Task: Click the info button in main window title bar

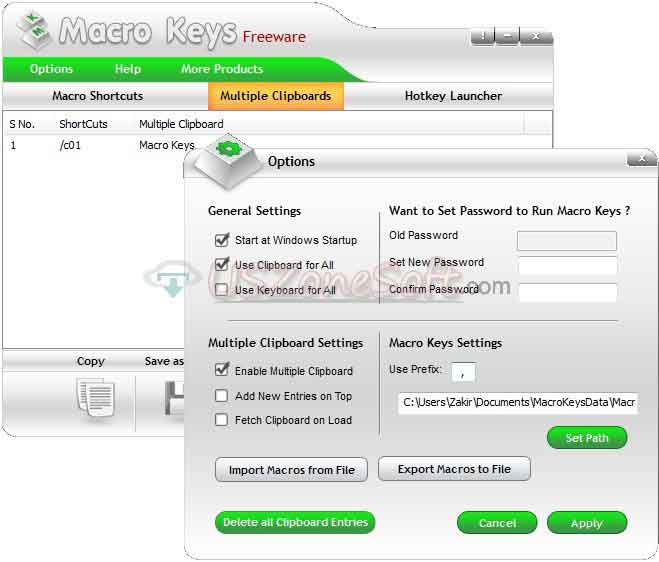Action: (482, 36)
